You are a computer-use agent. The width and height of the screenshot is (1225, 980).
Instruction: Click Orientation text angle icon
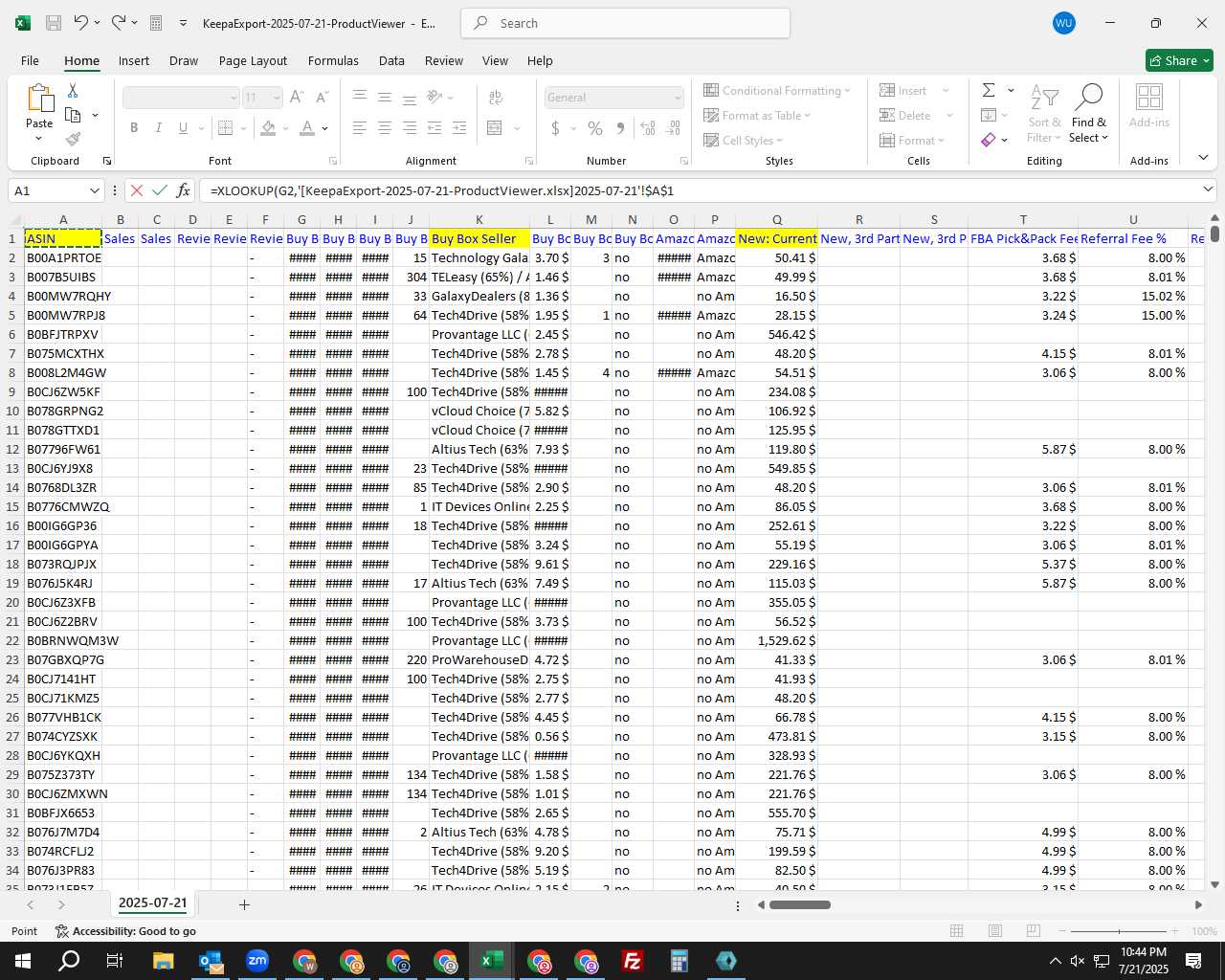pyautogui.click(x=434, y=98)
